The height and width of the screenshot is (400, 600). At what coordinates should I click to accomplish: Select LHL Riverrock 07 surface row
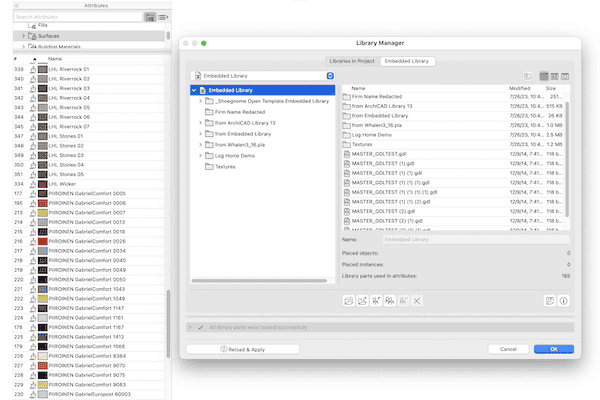pos(89,127)
